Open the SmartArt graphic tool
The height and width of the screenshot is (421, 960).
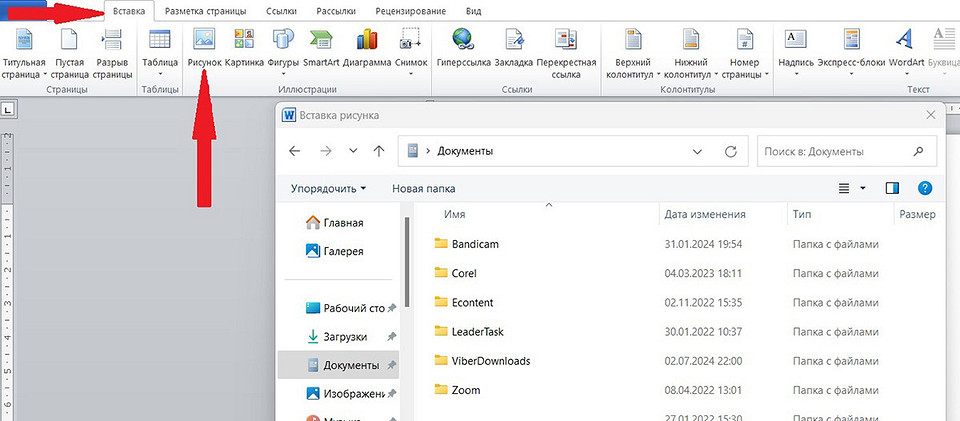click(x=321, y=41)
